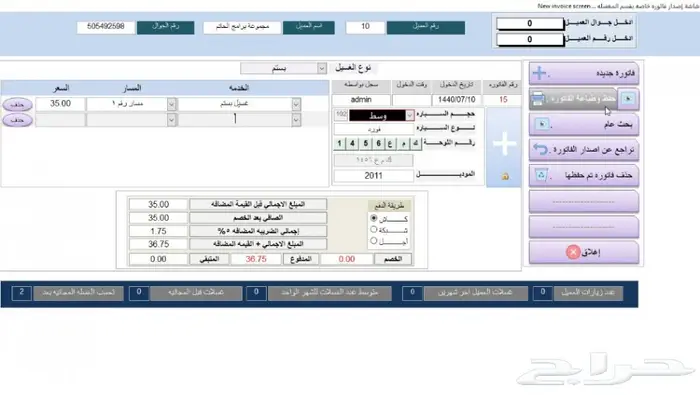Click the red X icon on the إغلاق button
Viewport: 700px width, 395px height.
(x=573, y=252)
